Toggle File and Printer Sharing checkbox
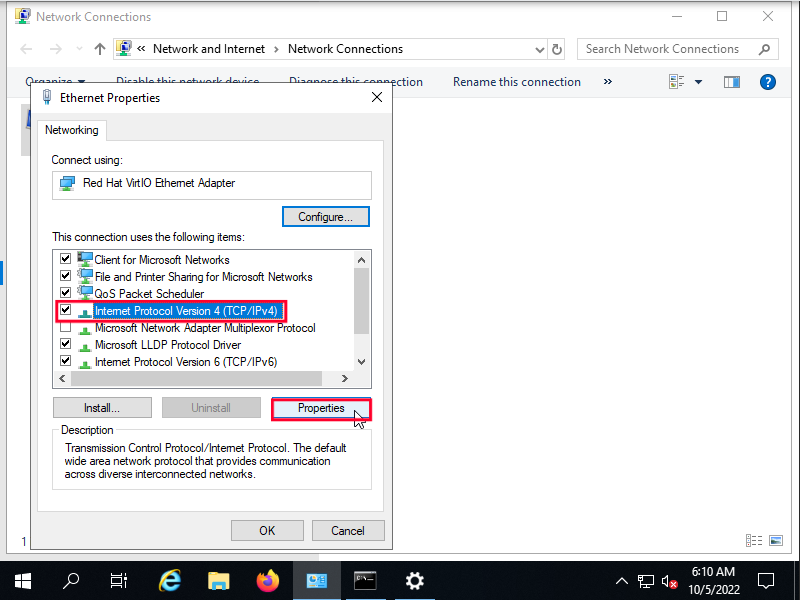The image size is (800, 600). (65, 276)
